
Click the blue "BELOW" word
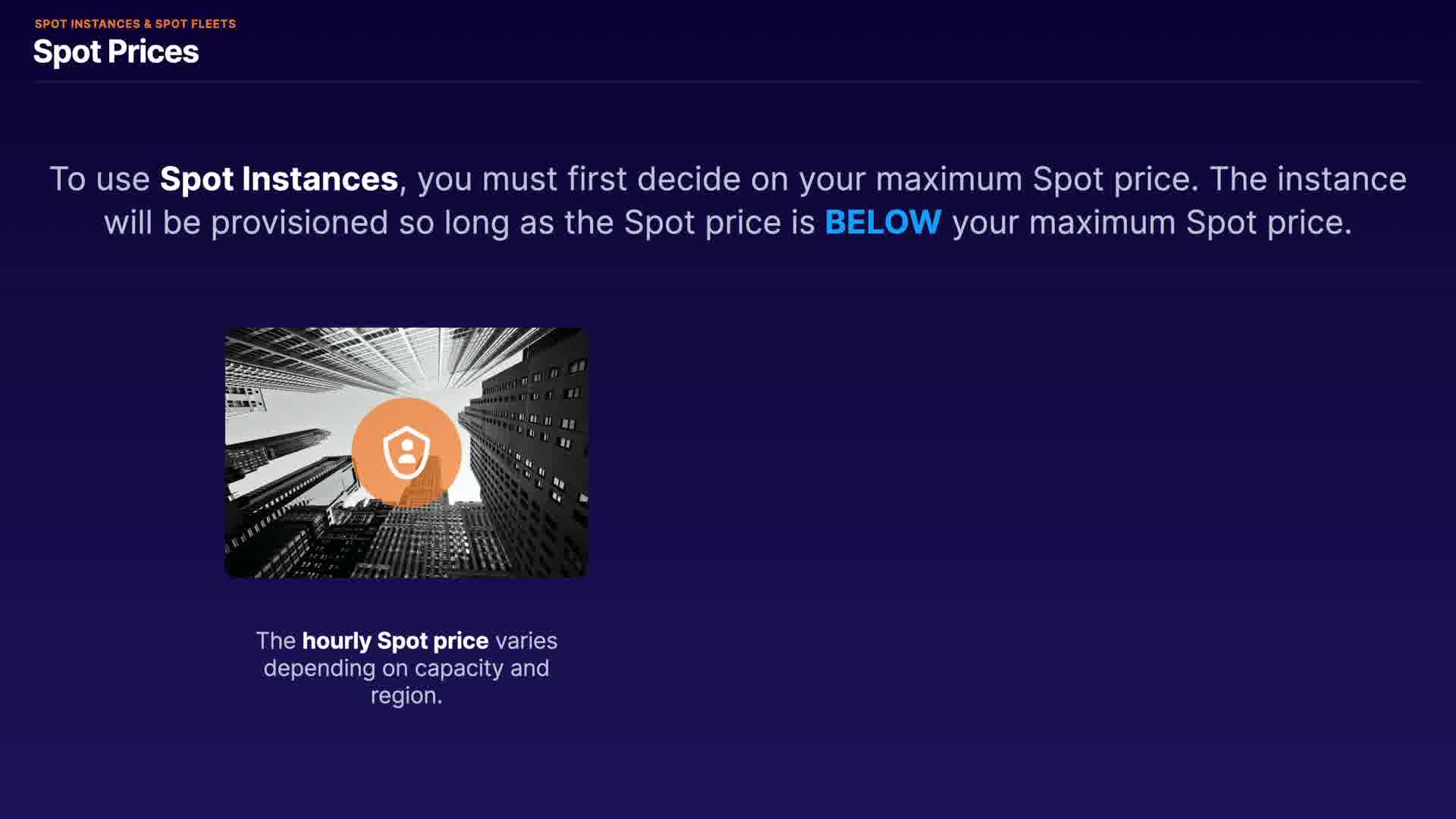883,223
